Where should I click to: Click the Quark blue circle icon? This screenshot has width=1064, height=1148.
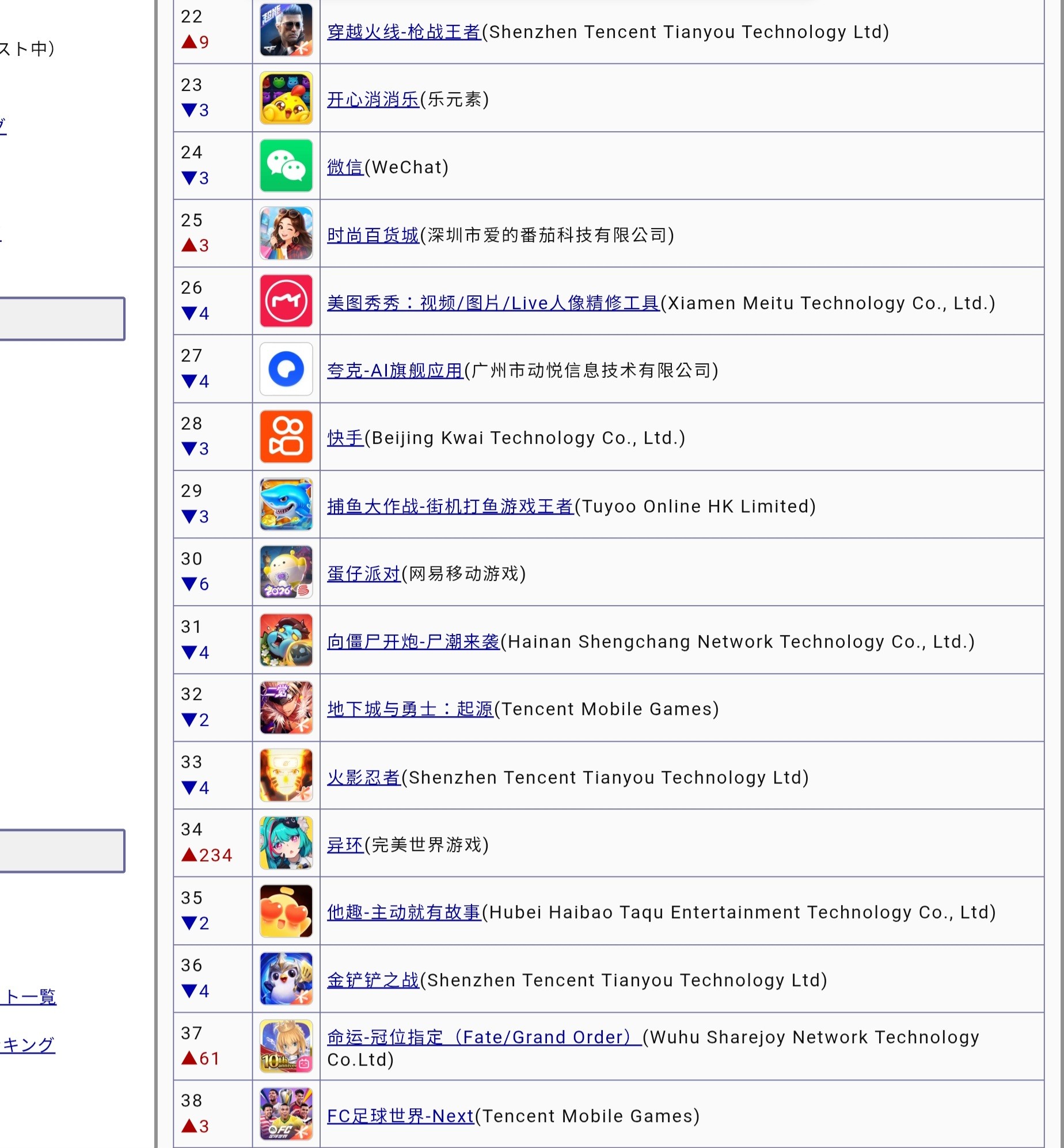[x=286, y=369]
